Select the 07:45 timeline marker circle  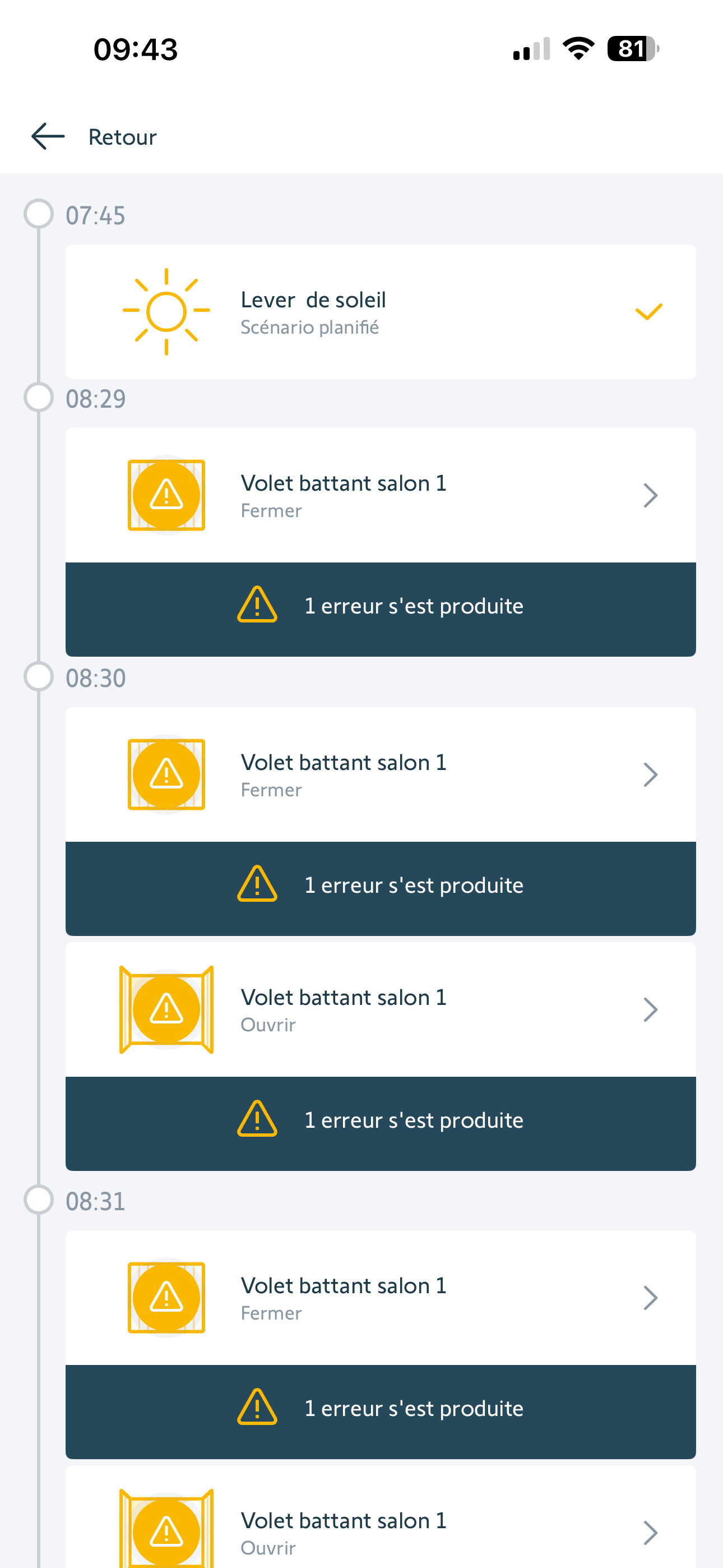point(38,214)
